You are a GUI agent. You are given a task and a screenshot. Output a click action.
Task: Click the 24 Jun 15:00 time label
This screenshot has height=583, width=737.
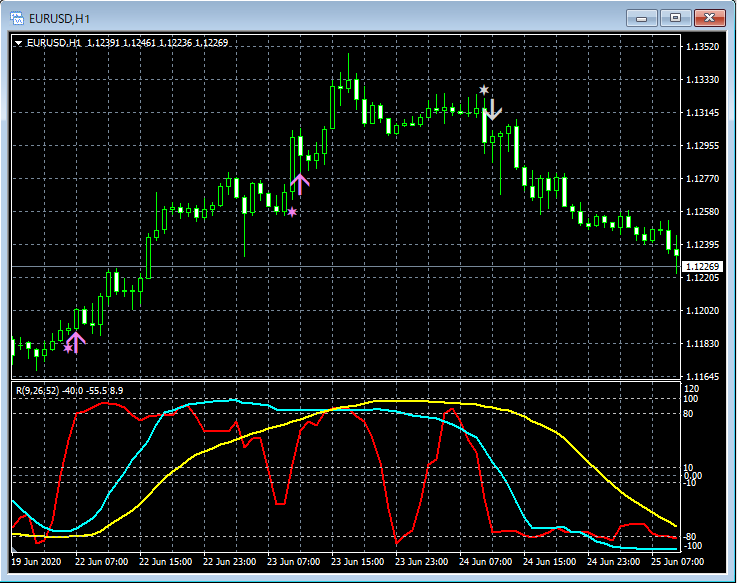(549, 562)
